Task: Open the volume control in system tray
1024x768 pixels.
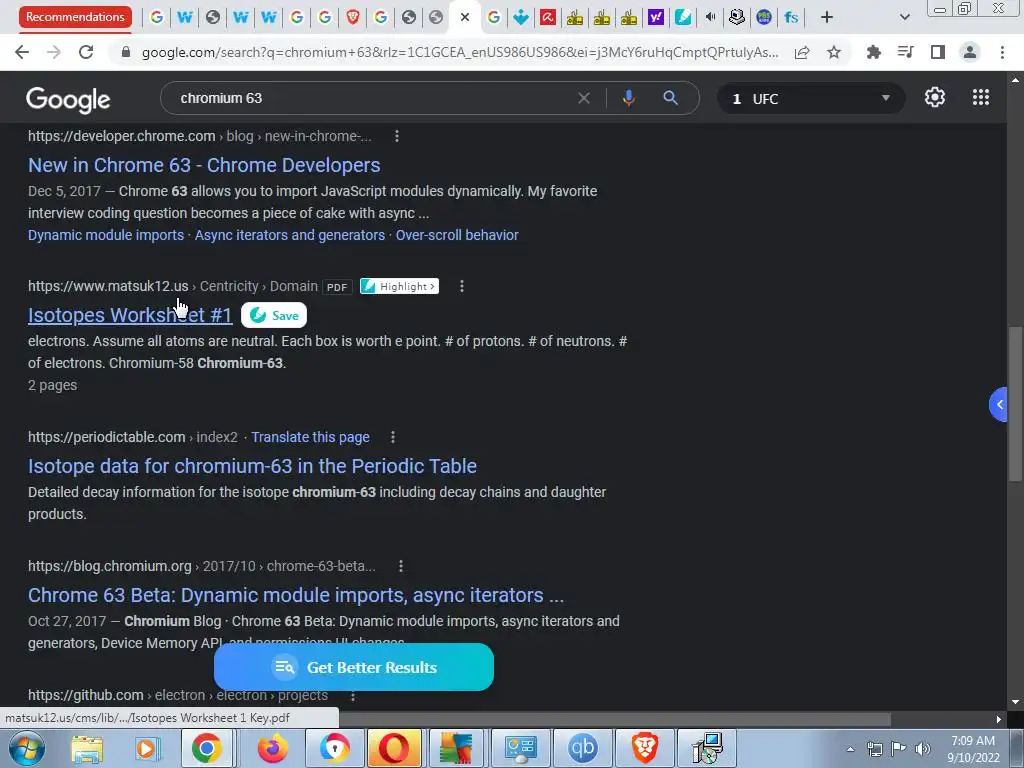Action: coord(923,748)
